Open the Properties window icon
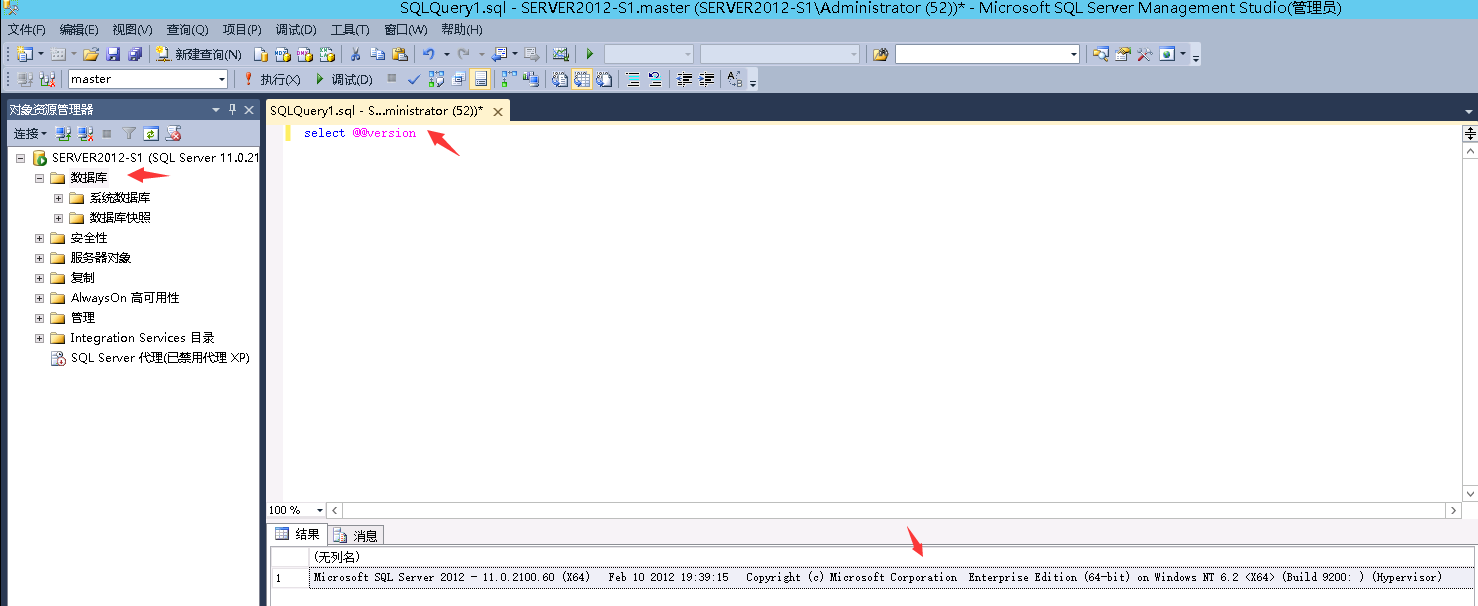 1123,54
